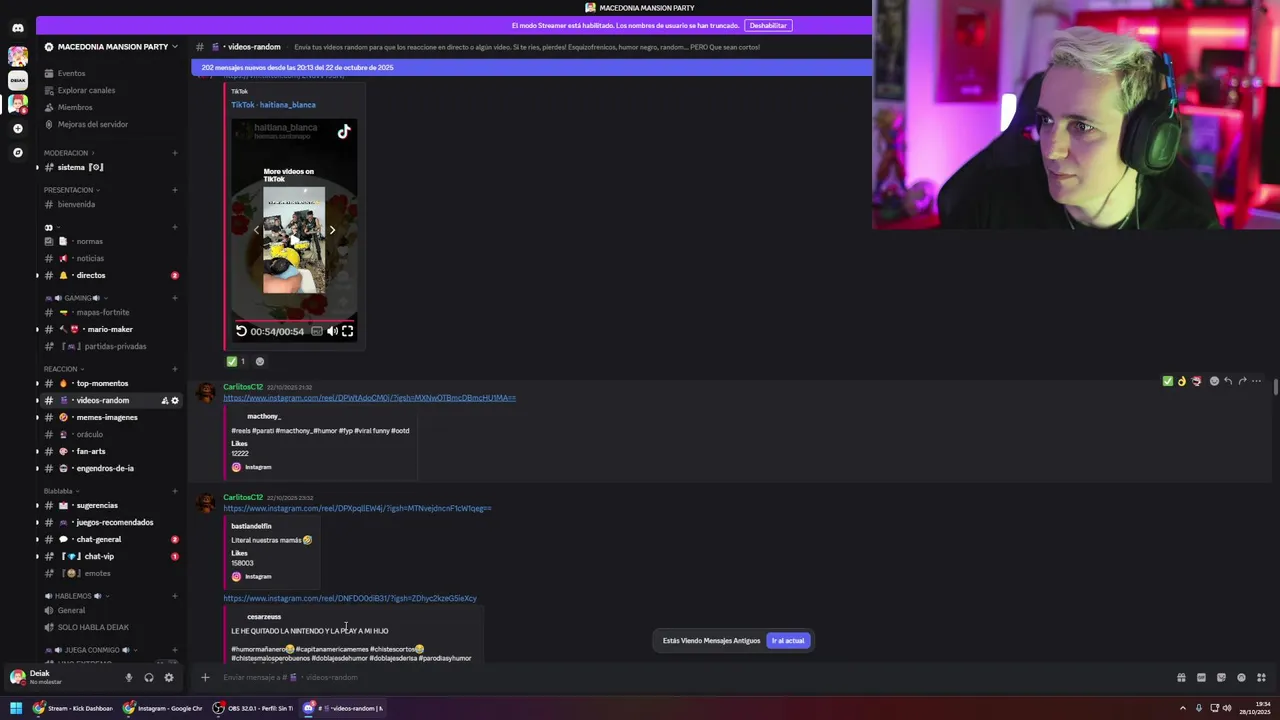Collapse the Blablabla category

(x=61, y=491)
